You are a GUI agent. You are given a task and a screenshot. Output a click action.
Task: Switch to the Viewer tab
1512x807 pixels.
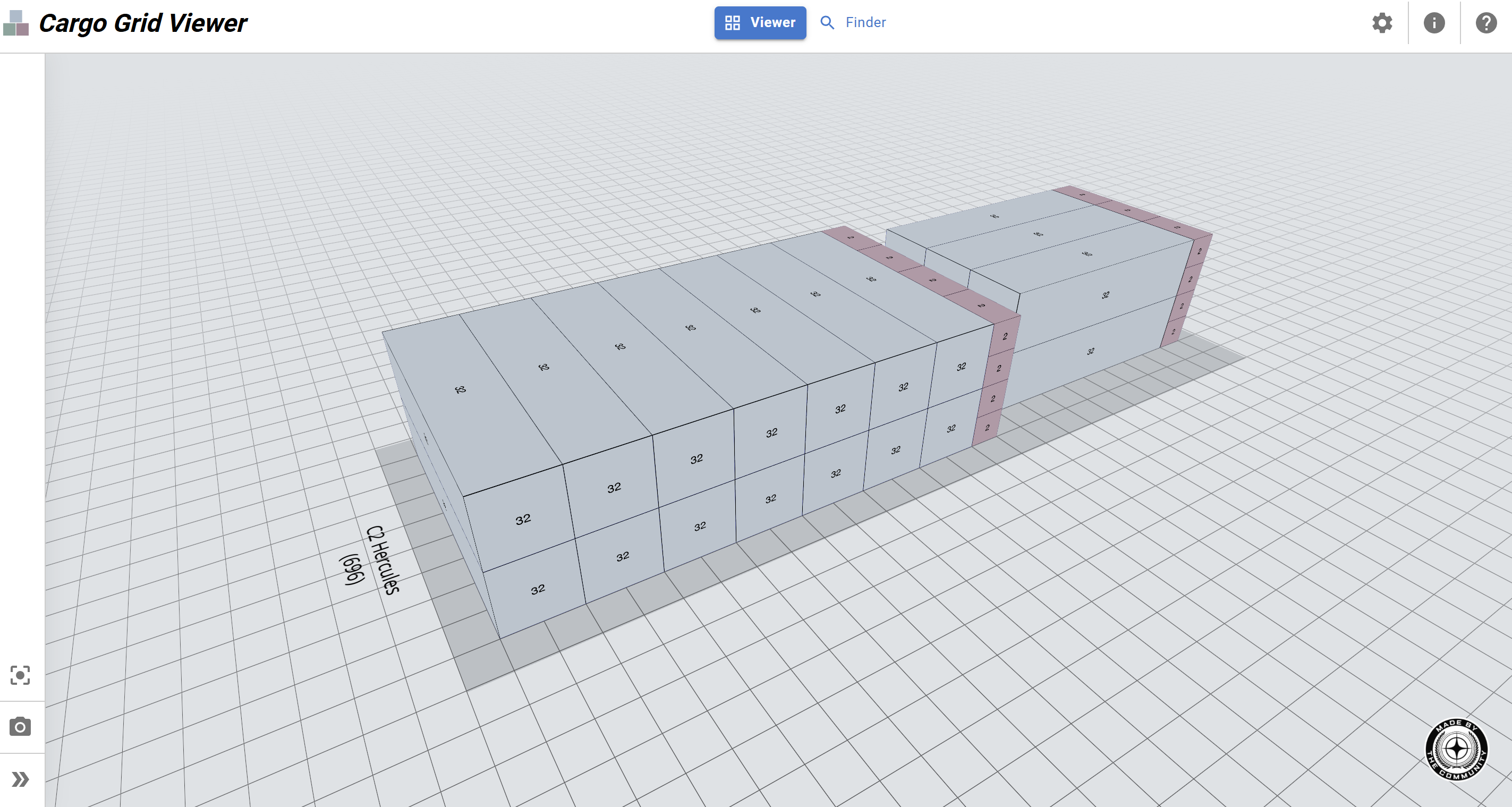(760, 22)
